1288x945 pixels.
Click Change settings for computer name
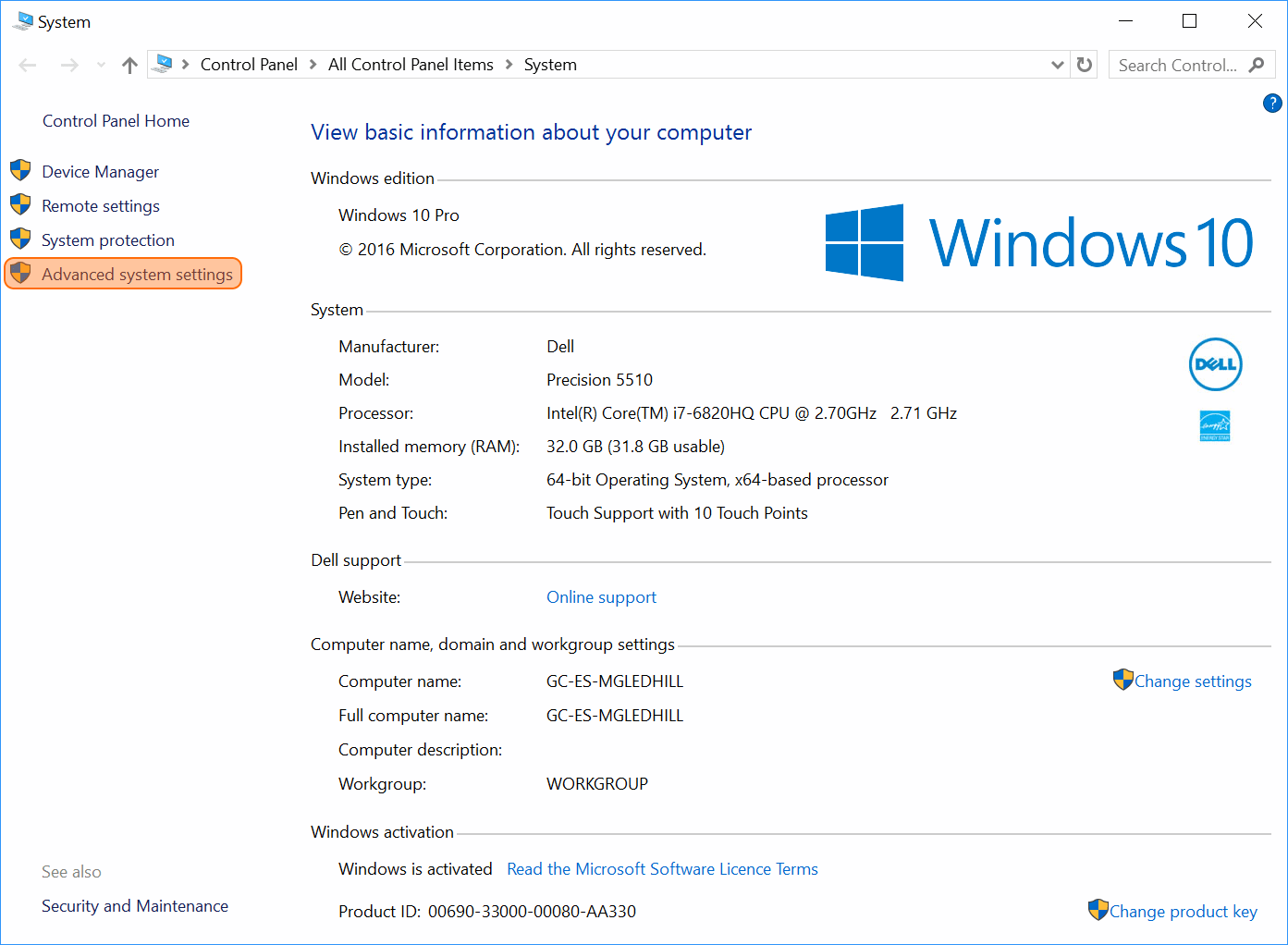click(x=1193, y=681)
